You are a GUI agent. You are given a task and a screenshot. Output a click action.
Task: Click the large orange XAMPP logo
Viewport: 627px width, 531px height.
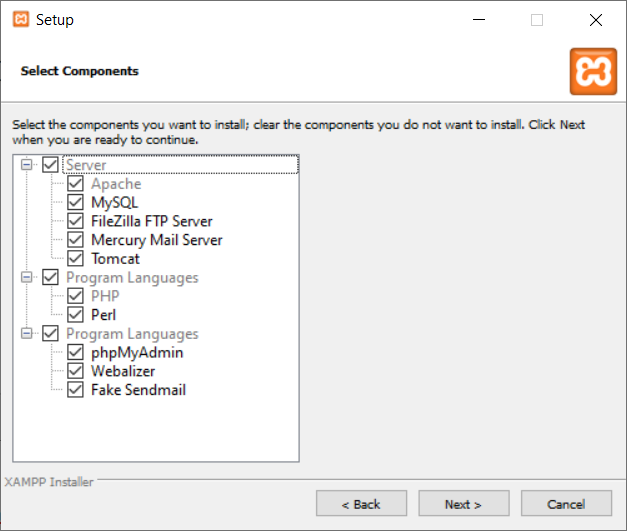point(593,72)
